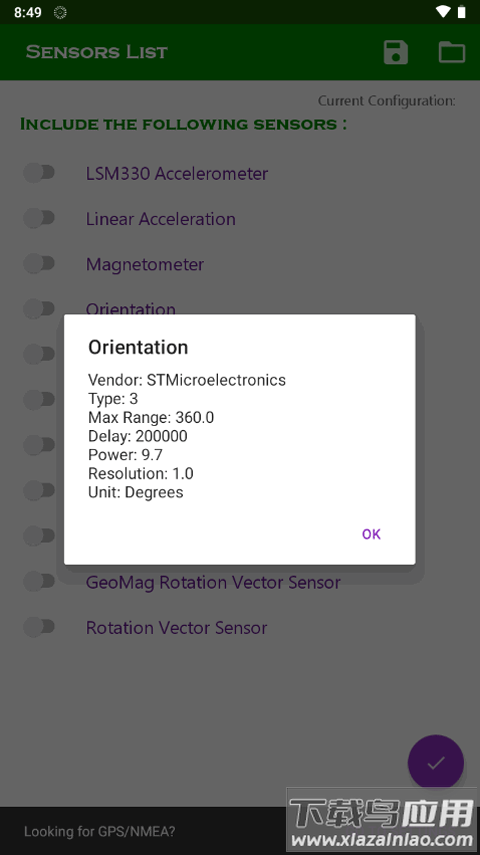Enable the GeoMag Rotation Vector Sensor switch
The height and width of the screenshot is (855, 480).
point(39,581)
